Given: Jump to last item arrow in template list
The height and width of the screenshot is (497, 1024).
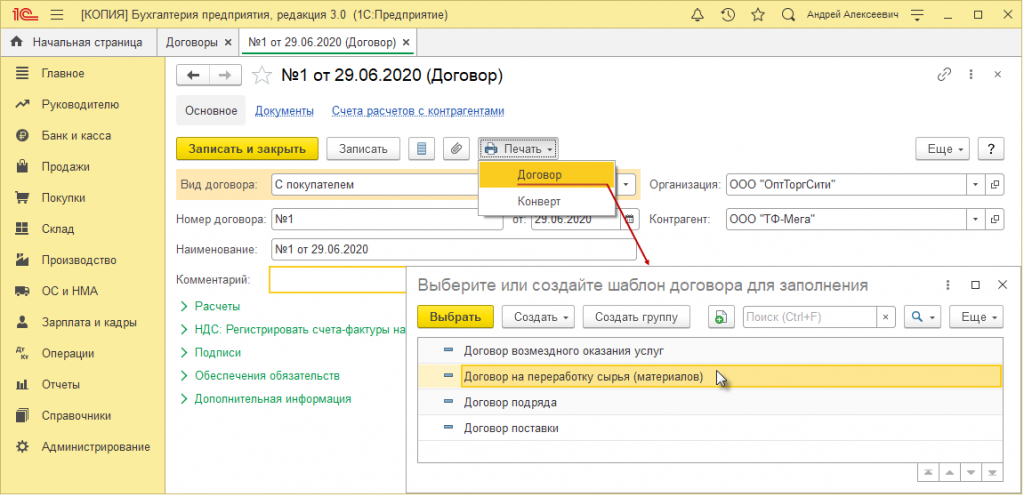Looking at the screenshot, I should pyautogui.click(x=993, y=472).
